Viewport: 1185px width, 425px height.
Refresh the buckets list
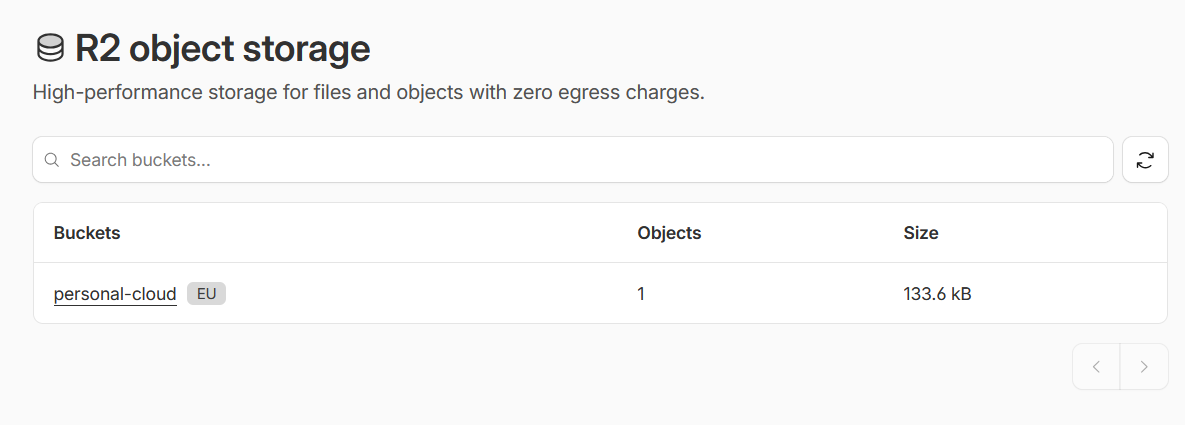click(x=1145, y=160)
